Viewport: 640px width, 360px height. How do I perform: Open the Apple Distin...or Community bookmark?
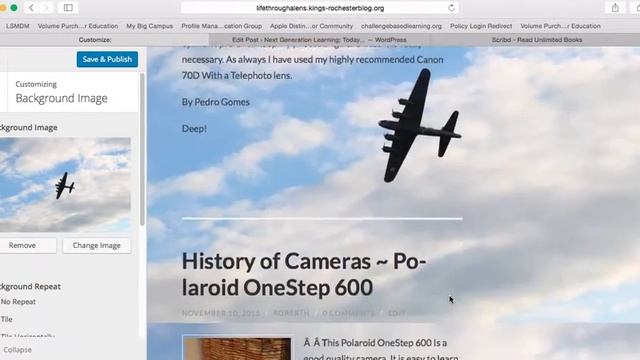(311, 26)
